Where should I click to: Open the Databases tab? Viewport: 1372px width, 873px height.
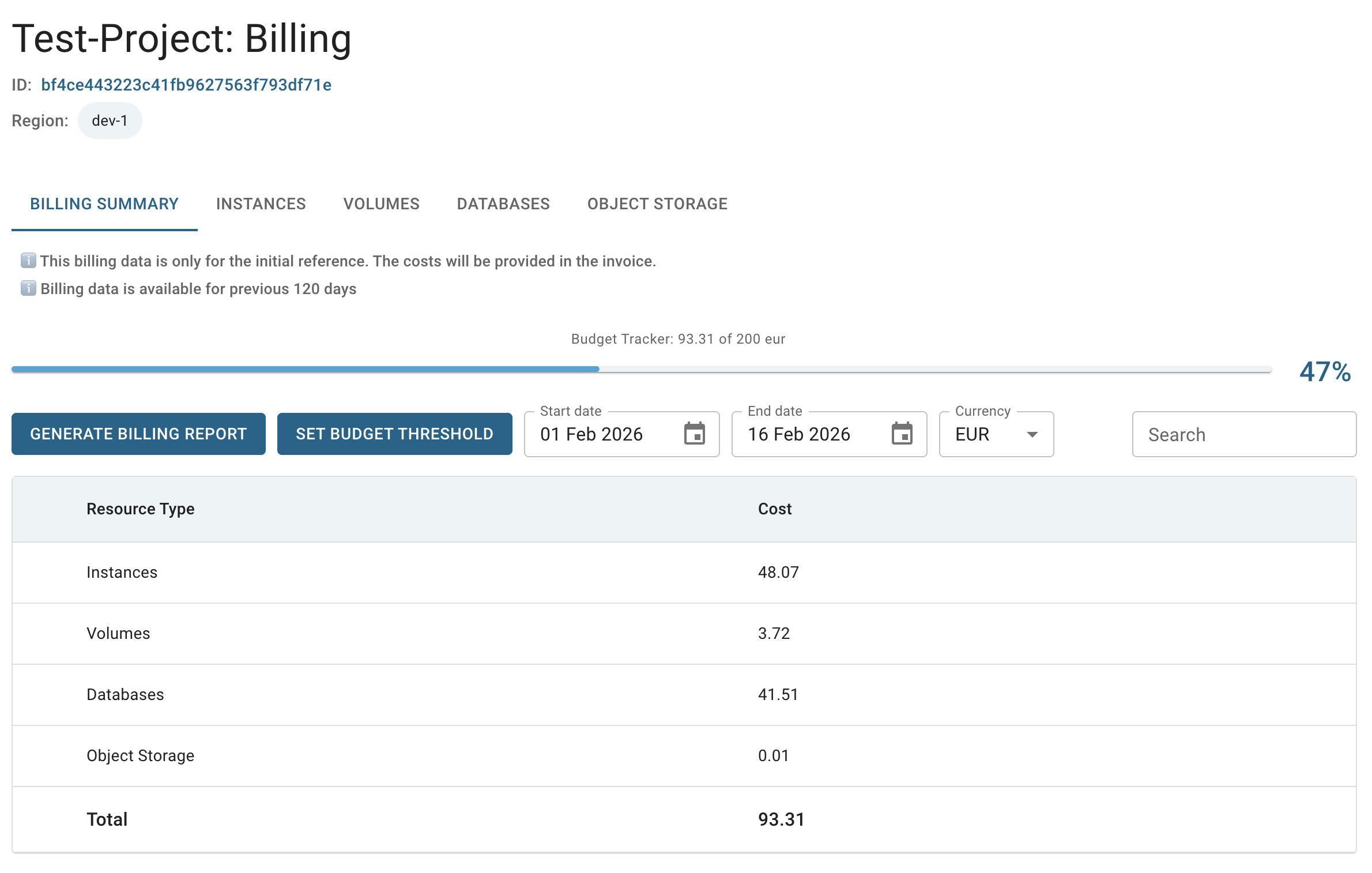pyautogui.click(x=503, y=204)
